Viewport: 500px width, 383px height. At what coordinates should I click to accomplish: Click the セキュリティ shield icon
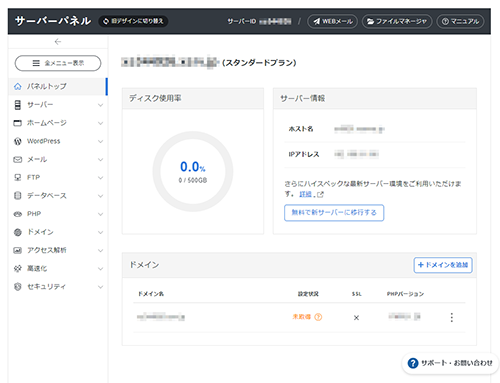pyautogui.click(x=18, y=287)
